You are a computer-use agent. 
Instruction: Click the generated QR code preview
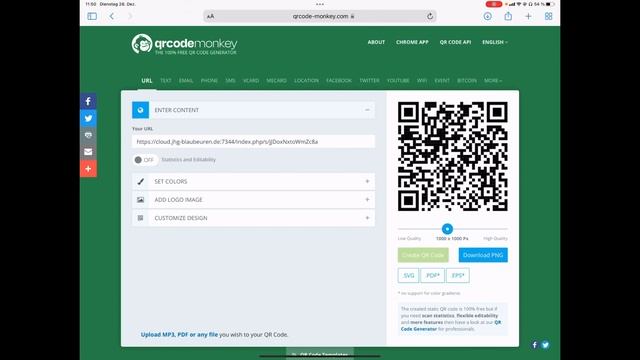pos(453,156)
